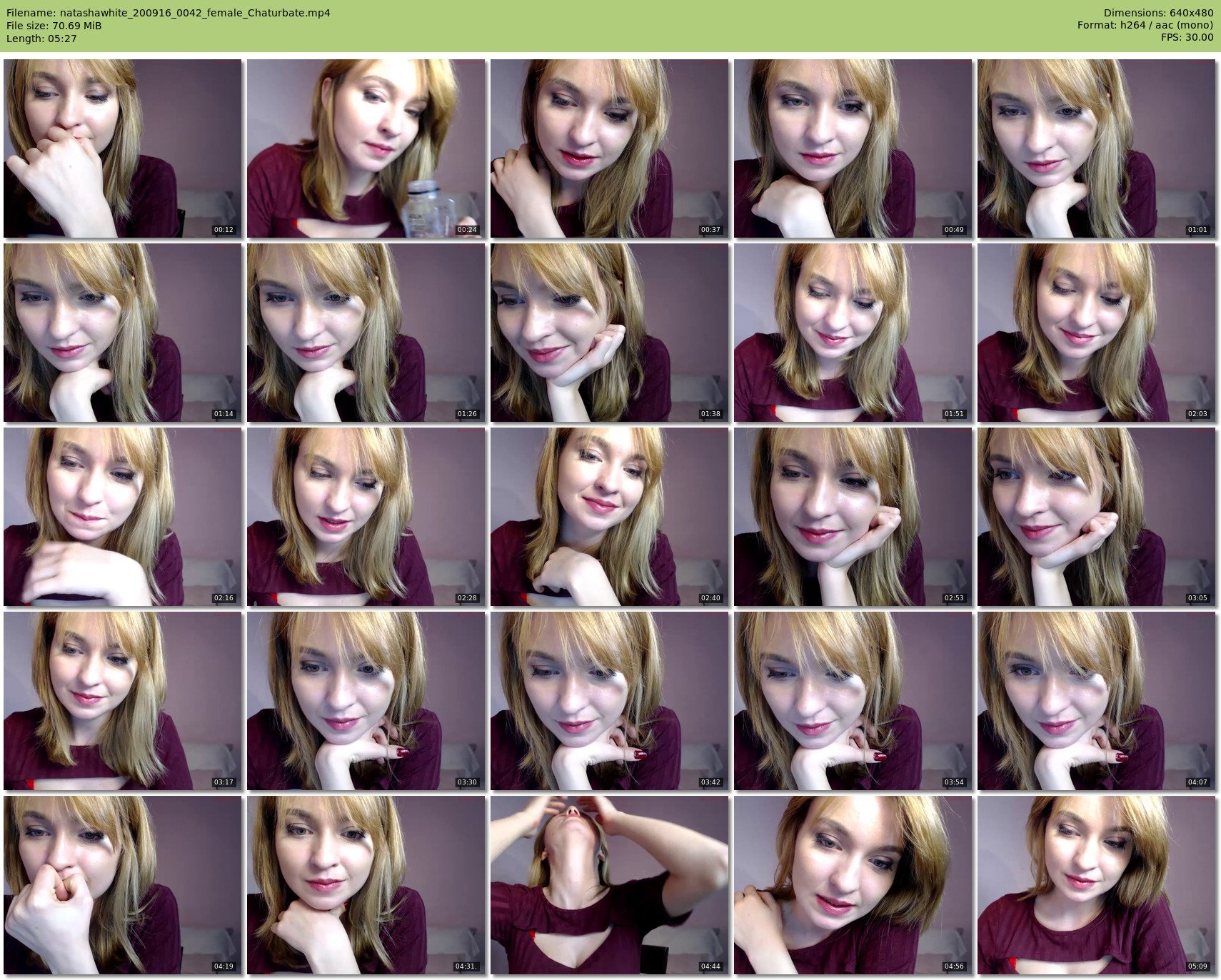Open the thumbnail timestamped 02:40
The image size is (1221, 980).
click(x=609, y=517)
